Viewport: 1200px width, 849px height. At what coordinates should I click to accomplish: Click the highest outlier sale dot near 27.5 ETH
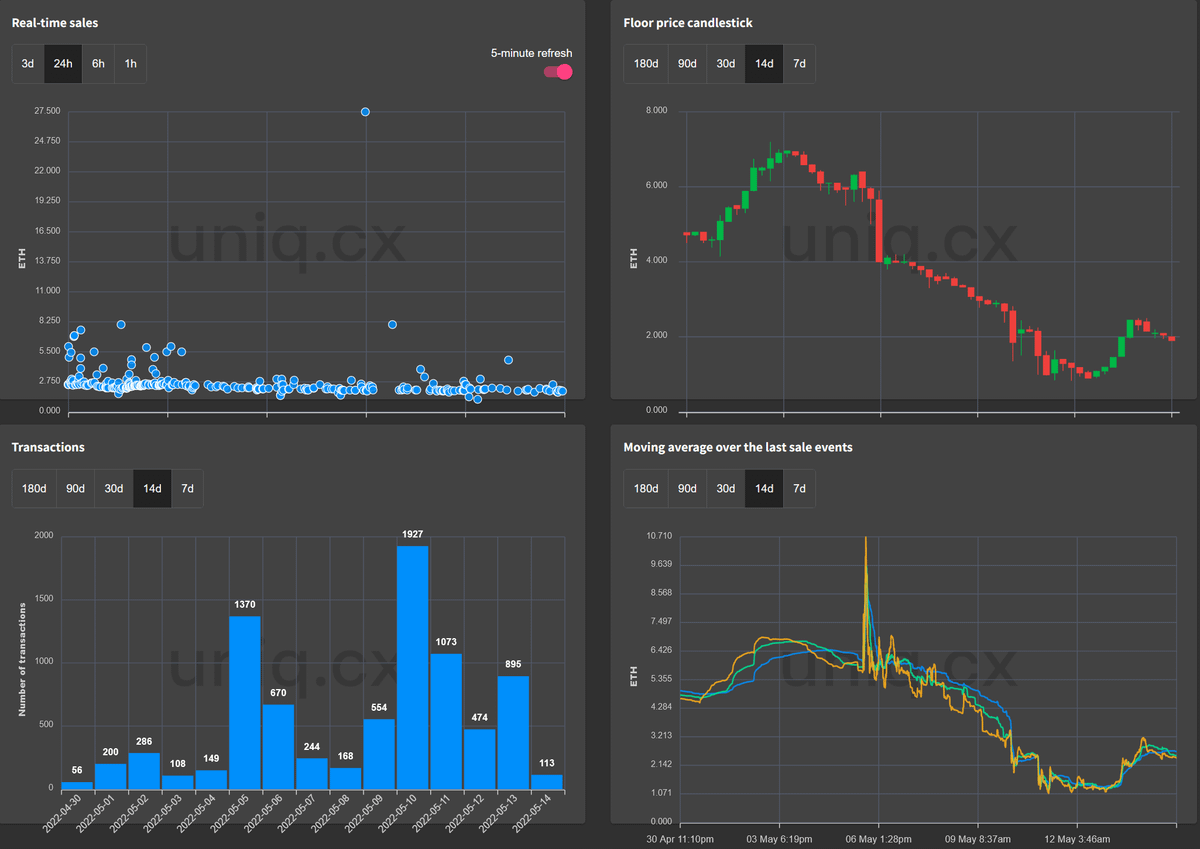(x=366, y=112)
